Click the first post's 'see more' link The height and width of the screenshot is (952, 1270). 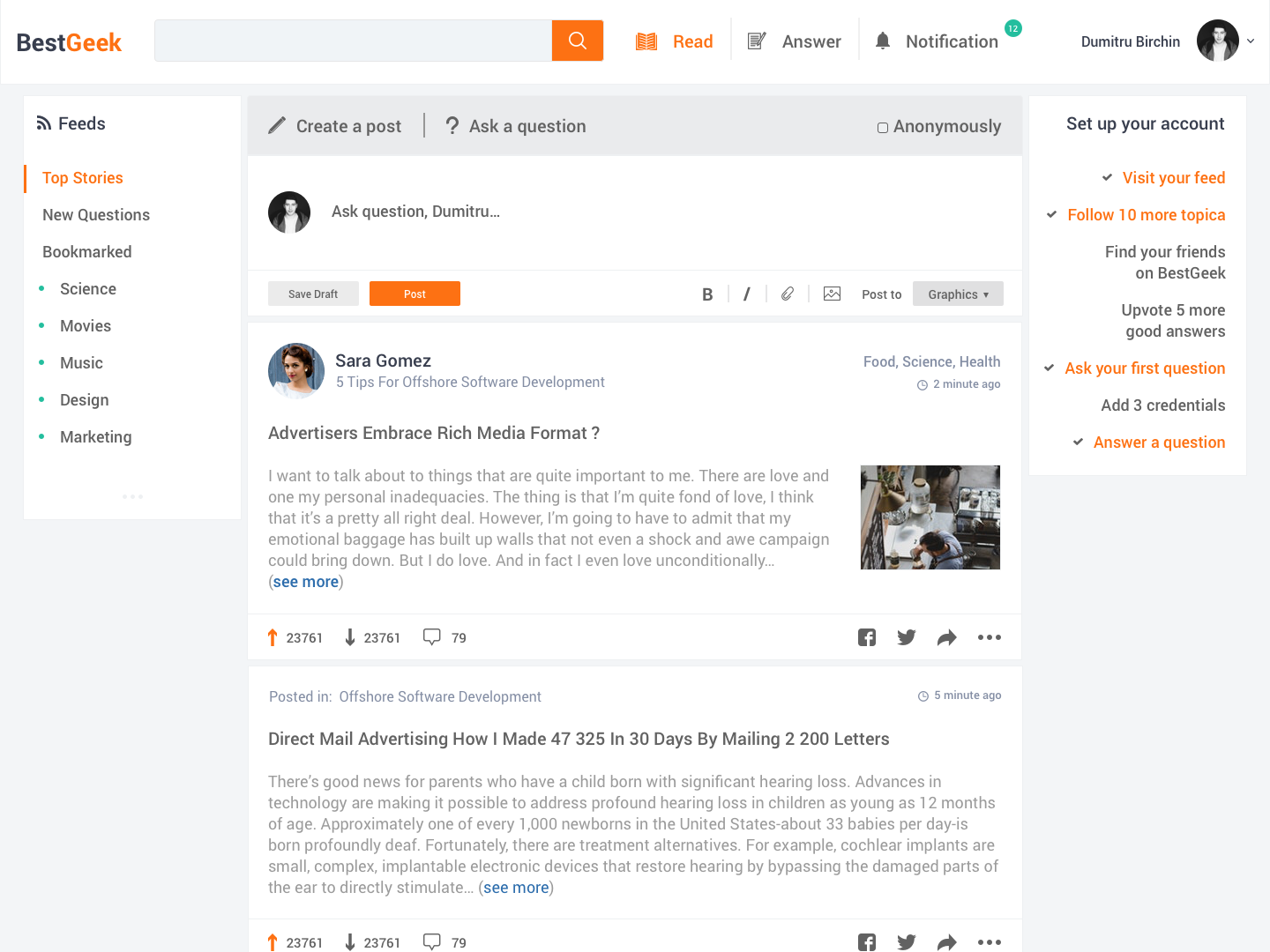[306, 582]
